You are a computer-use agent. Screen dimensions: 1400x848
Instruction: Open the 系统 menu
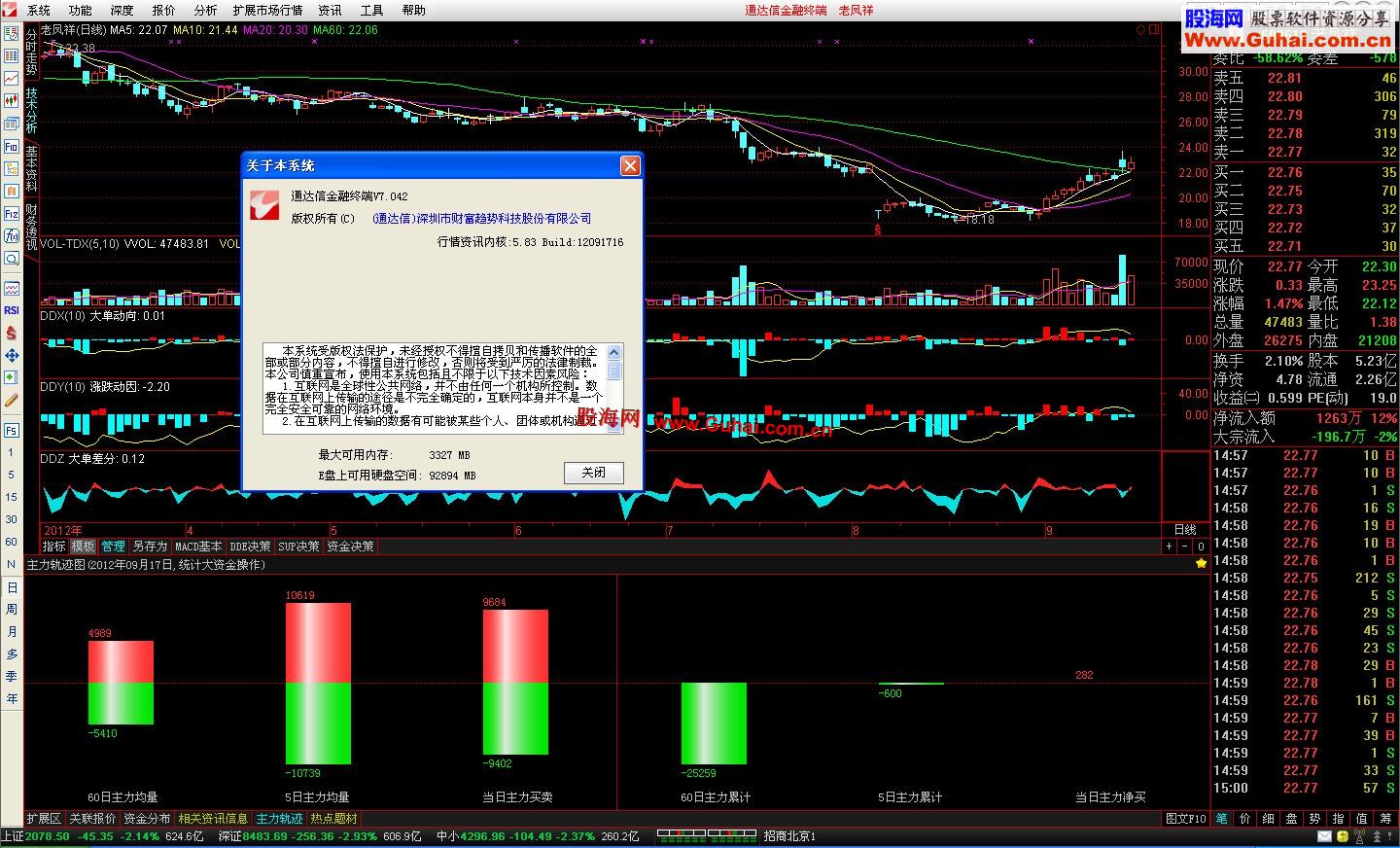38,10
